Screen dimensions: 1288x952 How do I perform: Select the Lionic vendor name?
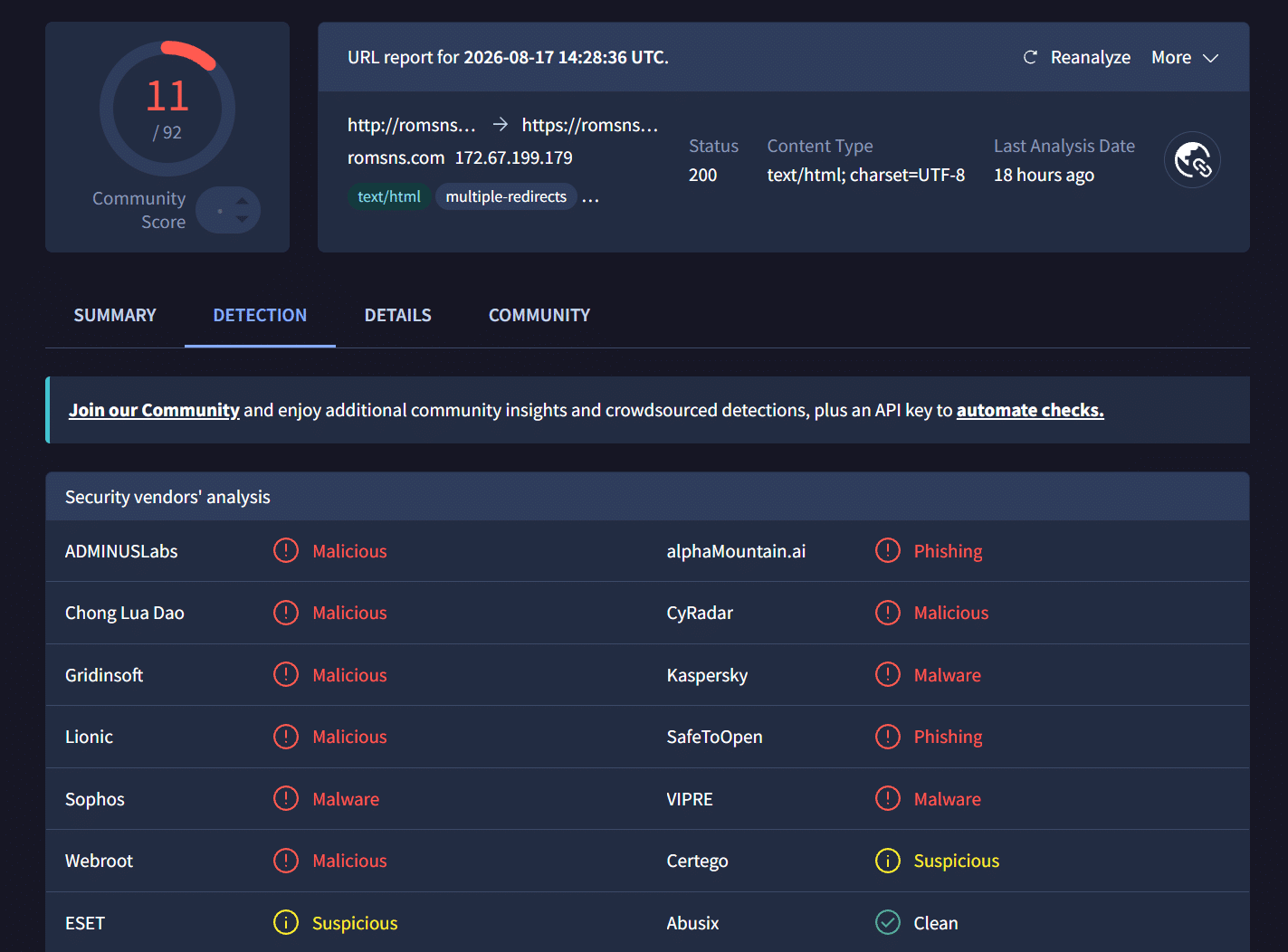[x=89, y=737]
